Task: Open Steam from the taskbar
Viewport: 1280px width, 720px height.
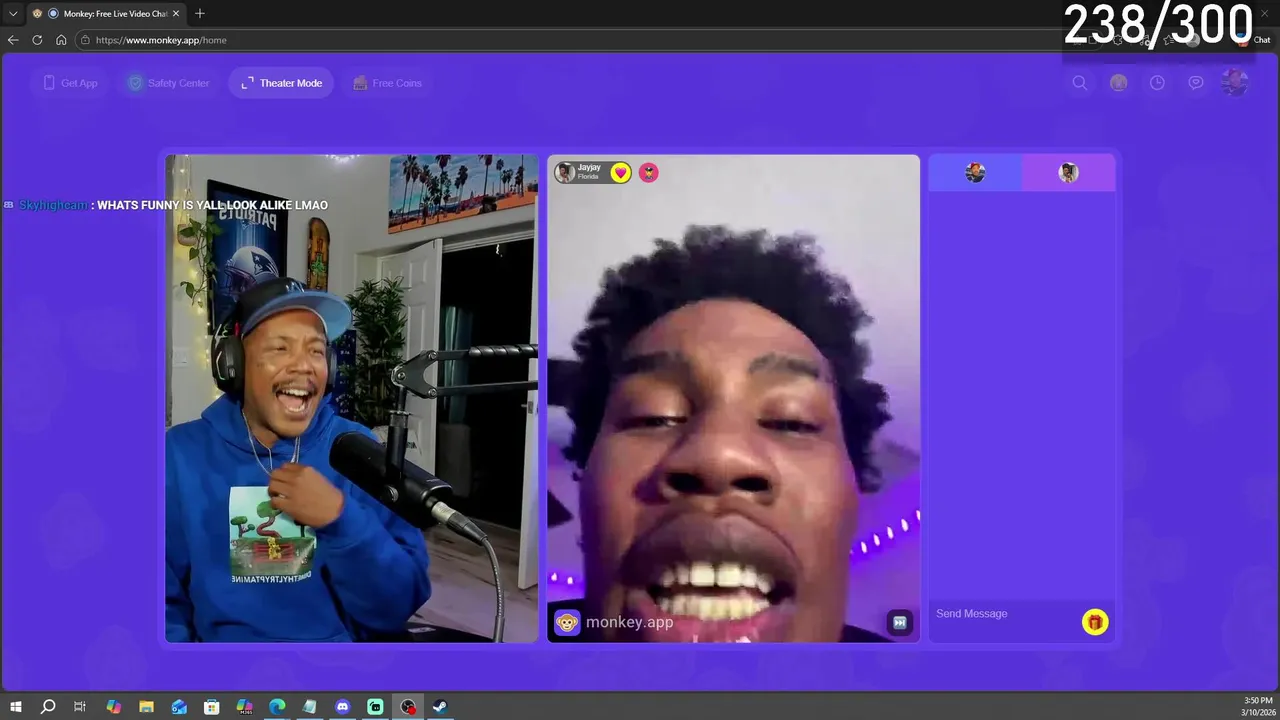Action: tap(440, 707)
